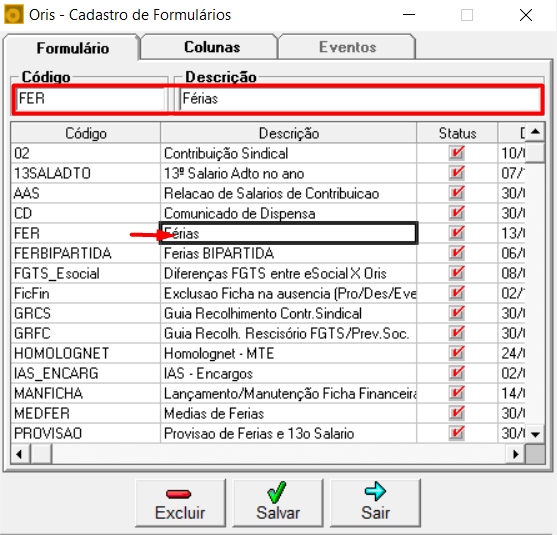Viewport: 557px width, 535px height.
Task: Select description 'Homolognet - MTE'
Action: [x=288, y=353]
